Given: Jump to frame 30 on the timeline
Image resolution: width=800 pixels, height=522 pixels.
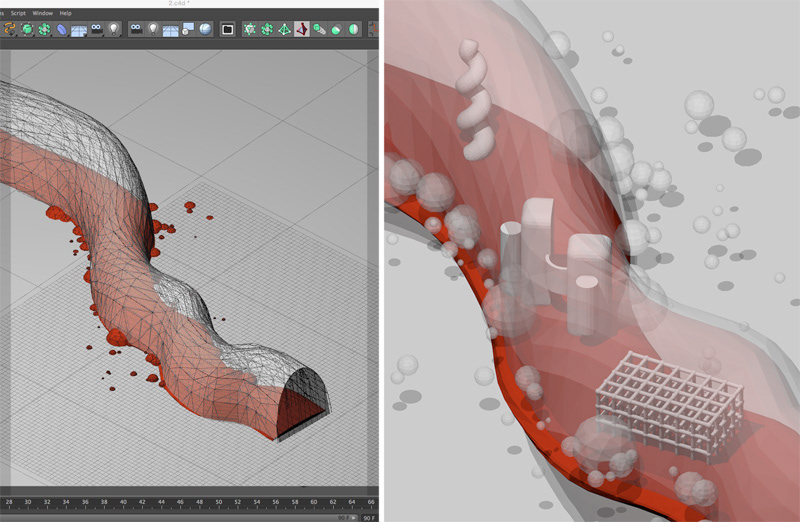Looking at the screenshot, I should [x=28, y=503].
